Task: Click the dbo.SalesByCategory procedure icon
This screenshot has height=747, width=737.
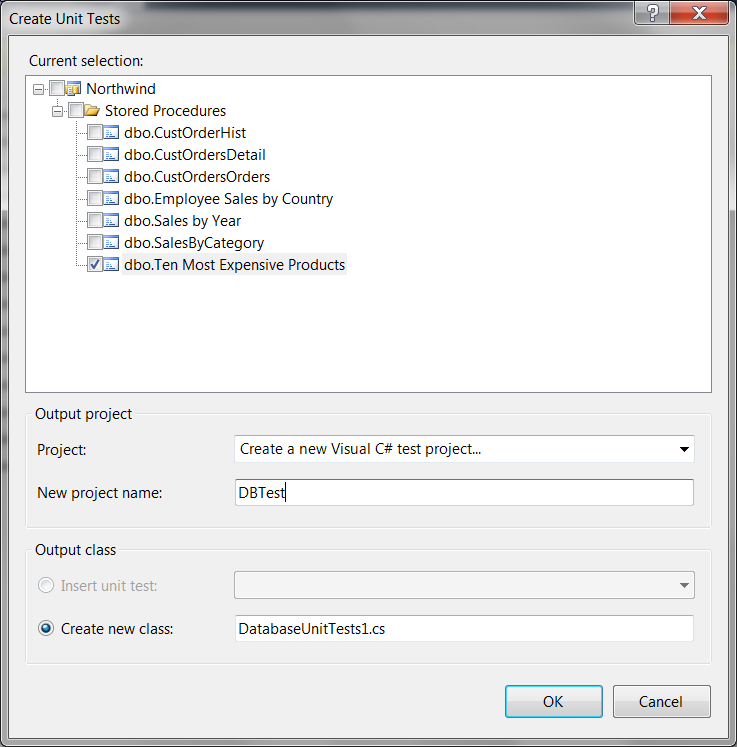Action: (x=112, y=243)
